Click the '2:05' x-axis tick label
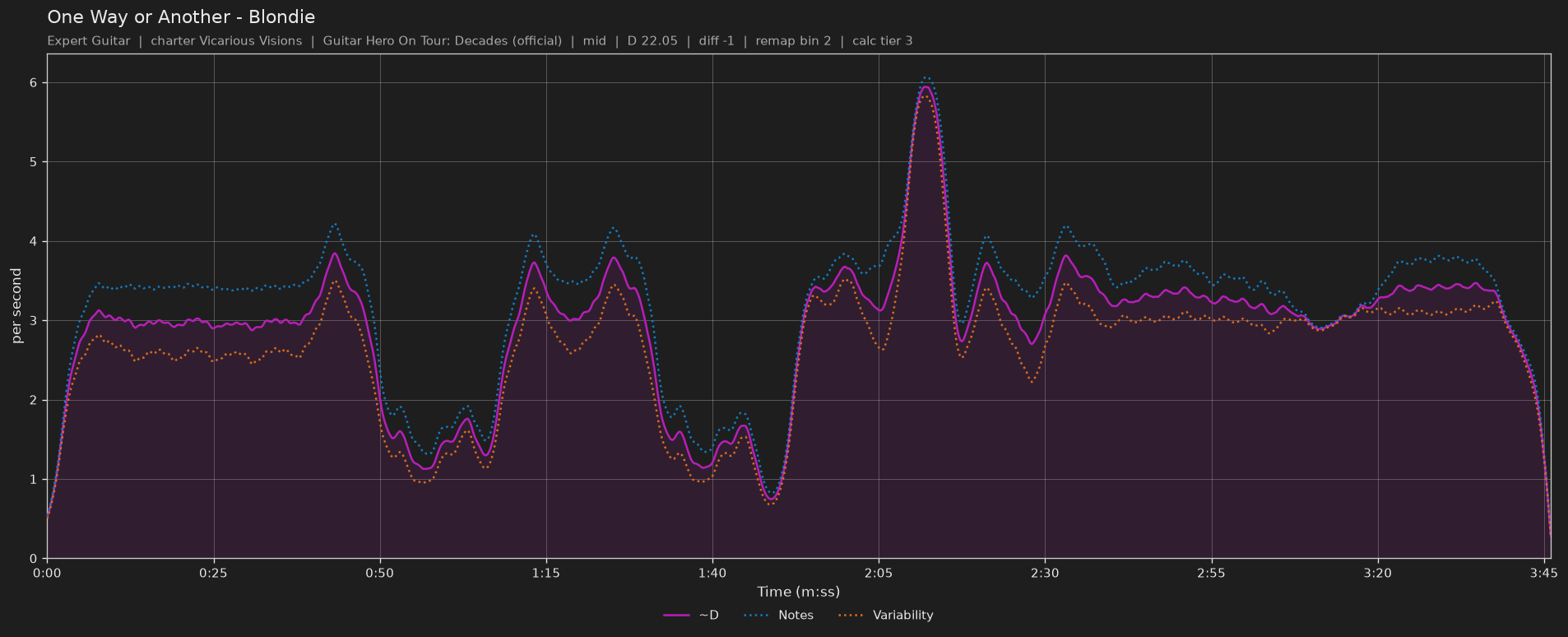The width and height of the screenshot is (1568, 637). [879, 573]
